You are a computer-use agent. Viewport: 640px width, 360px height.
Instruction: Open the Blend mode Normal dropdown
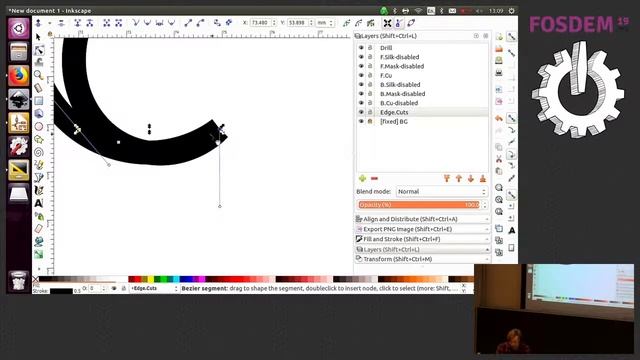pyautogui.click(x=442, y=191)
